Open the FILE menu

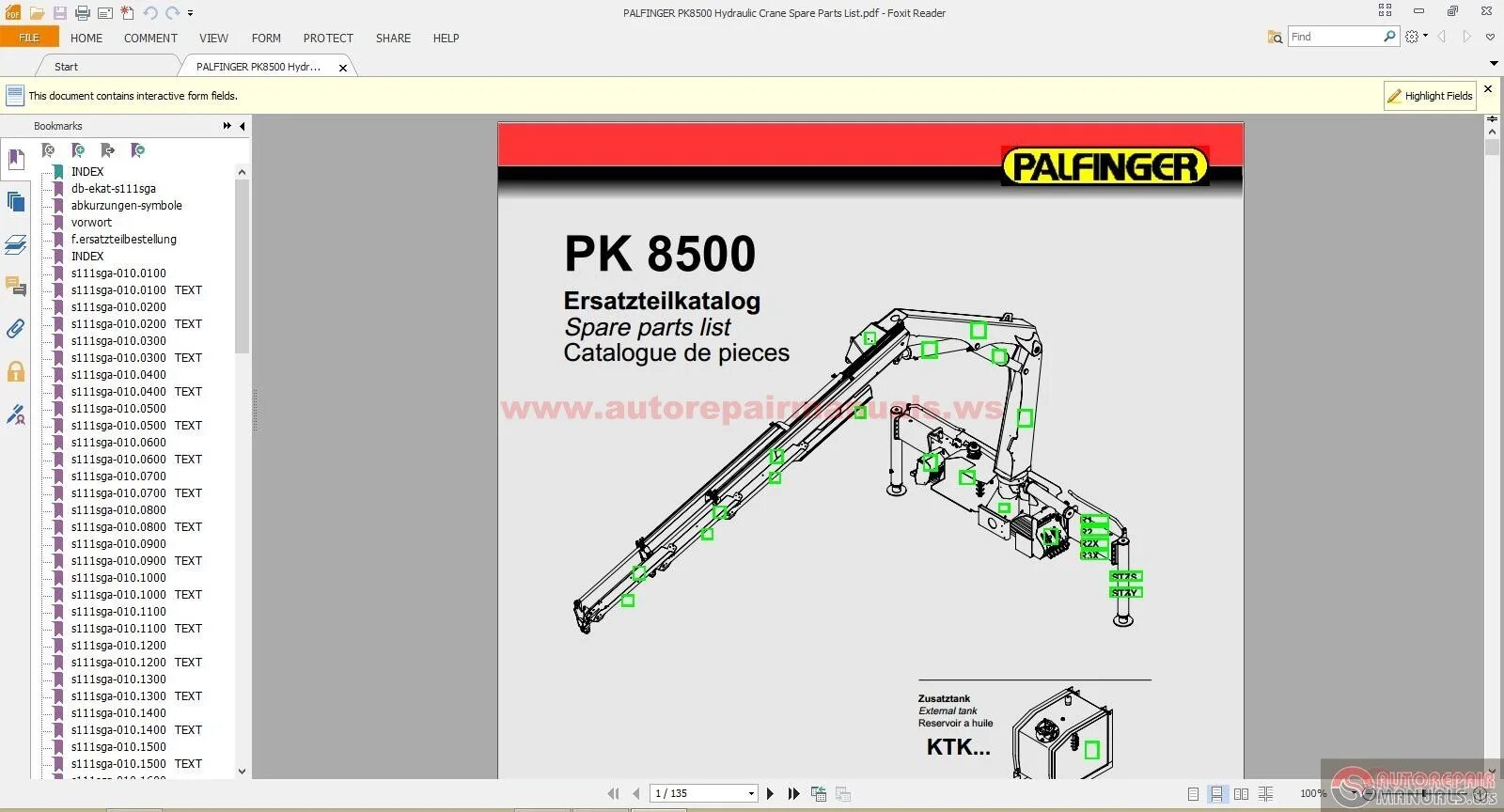[x=29, y=38]
